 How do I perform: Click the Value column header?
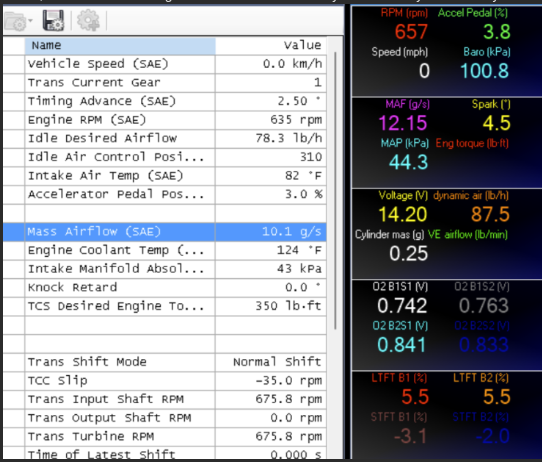pyautogui.click(x=271, y=46)
